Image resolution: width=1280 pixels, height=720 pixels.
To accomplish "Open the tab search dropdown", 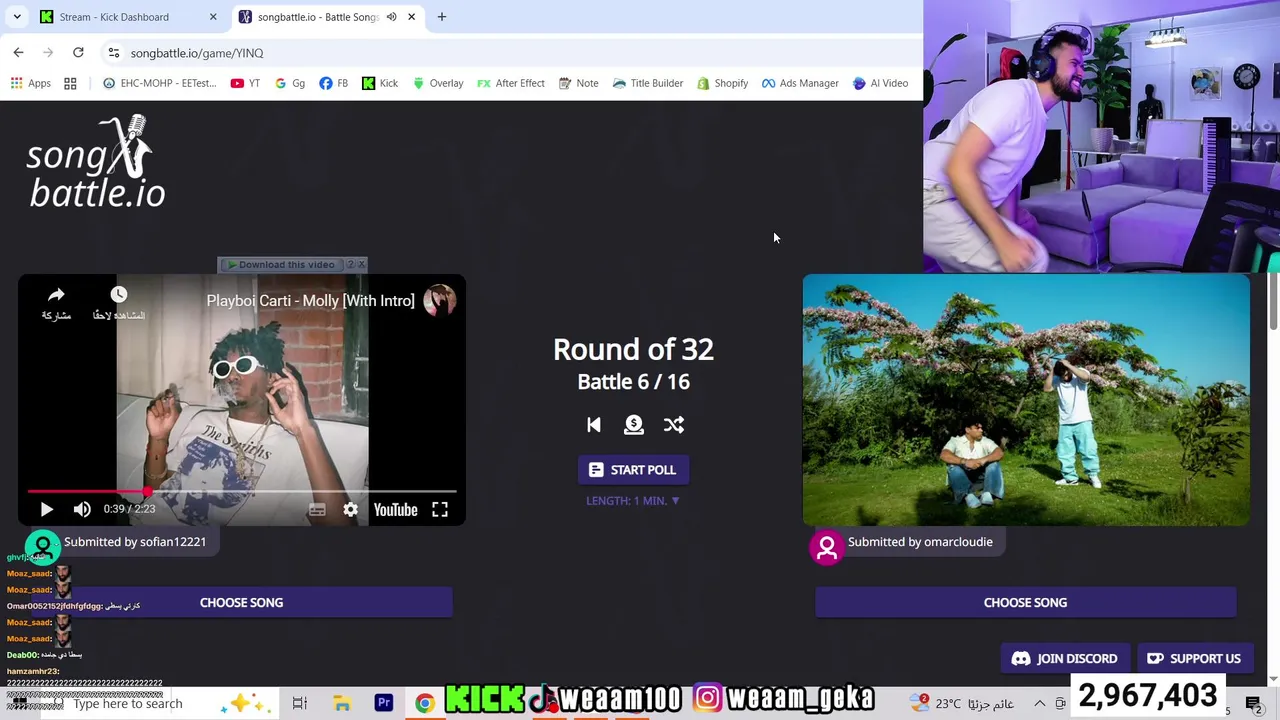I will (x=17, y=17).
